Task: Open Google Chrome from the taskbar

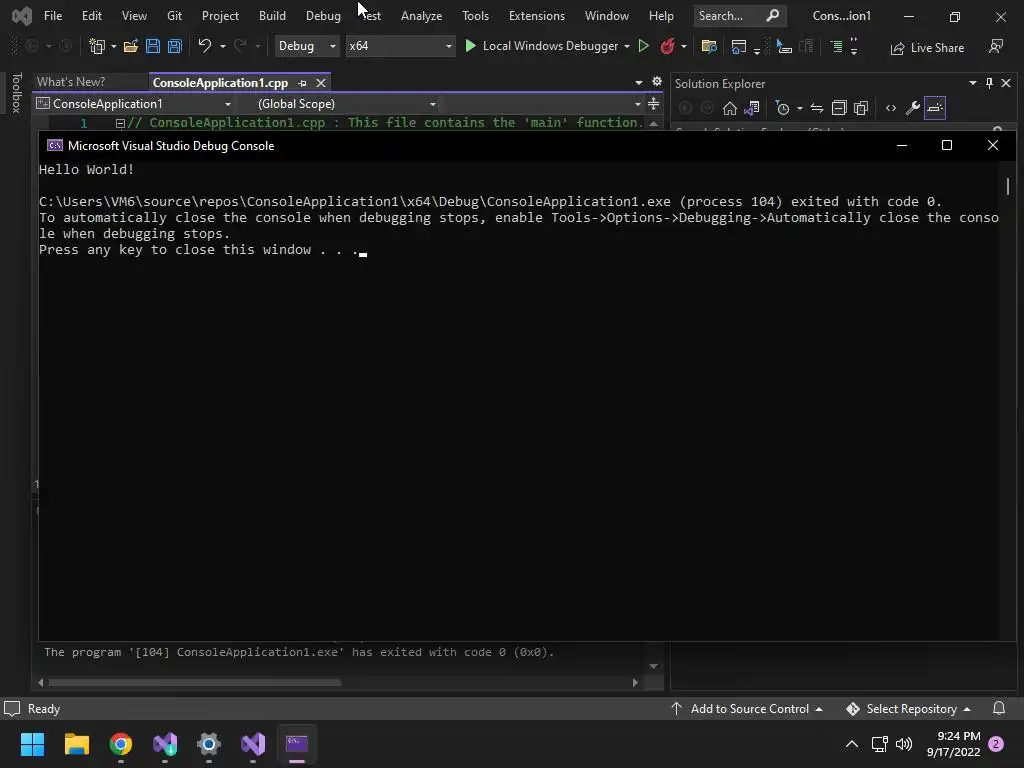Action: (x=121, y=744)
